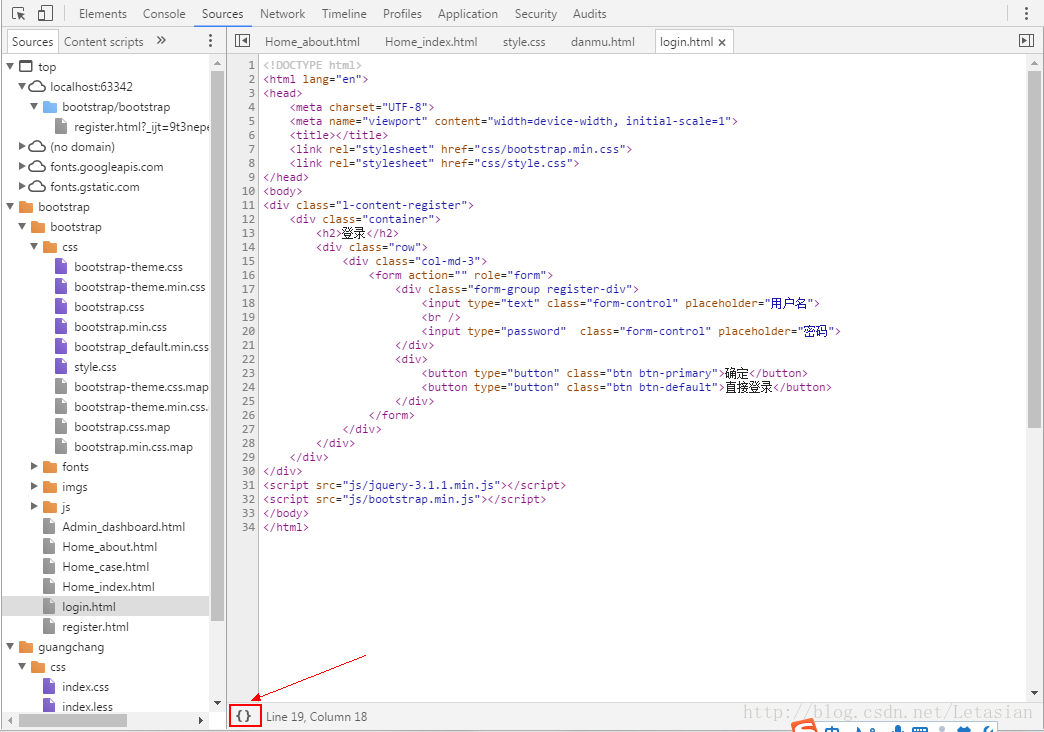
Task: Switch to Home_about.html editor tab
Action: coord(312,41)
